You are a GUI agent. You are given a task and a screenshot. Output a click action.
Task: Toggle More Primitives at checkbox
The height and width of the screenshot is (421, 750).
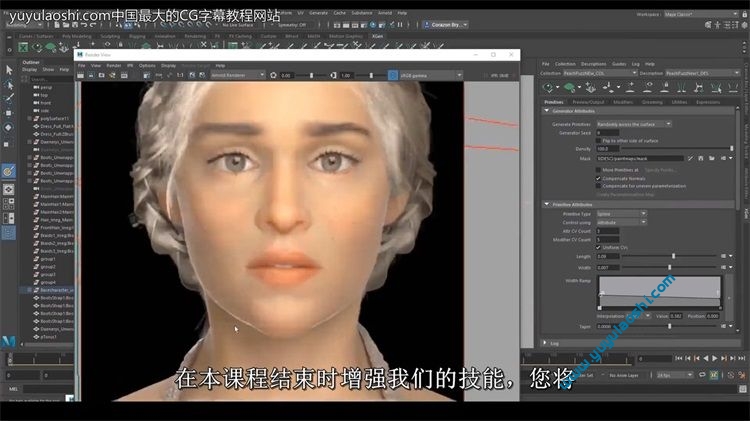click(x=598, y=170)
